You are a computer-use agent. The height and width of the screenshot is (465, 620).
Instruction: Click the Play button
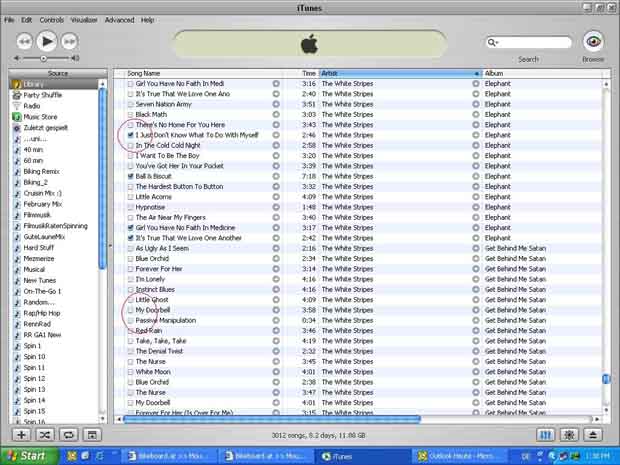[47, 41]
